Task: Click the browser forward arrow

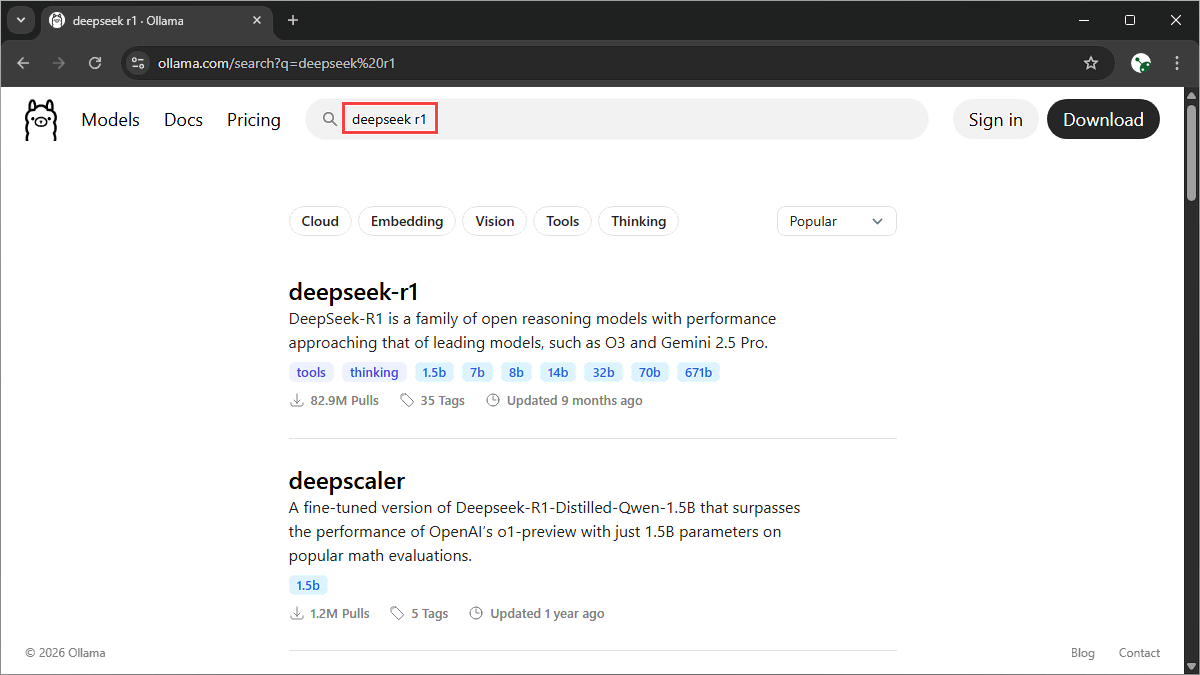Action: (59, 63)
